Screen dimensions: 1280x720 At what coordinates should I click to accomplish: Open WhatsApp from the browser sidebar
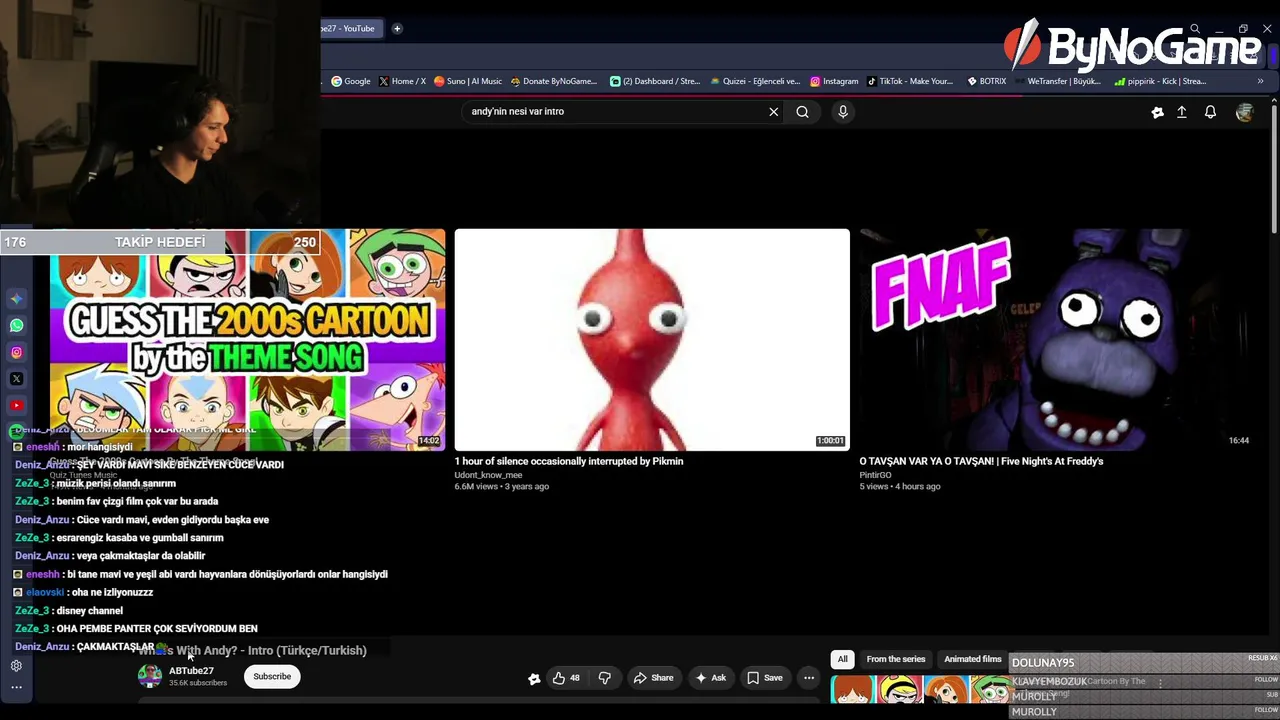[x=17, y=325]
